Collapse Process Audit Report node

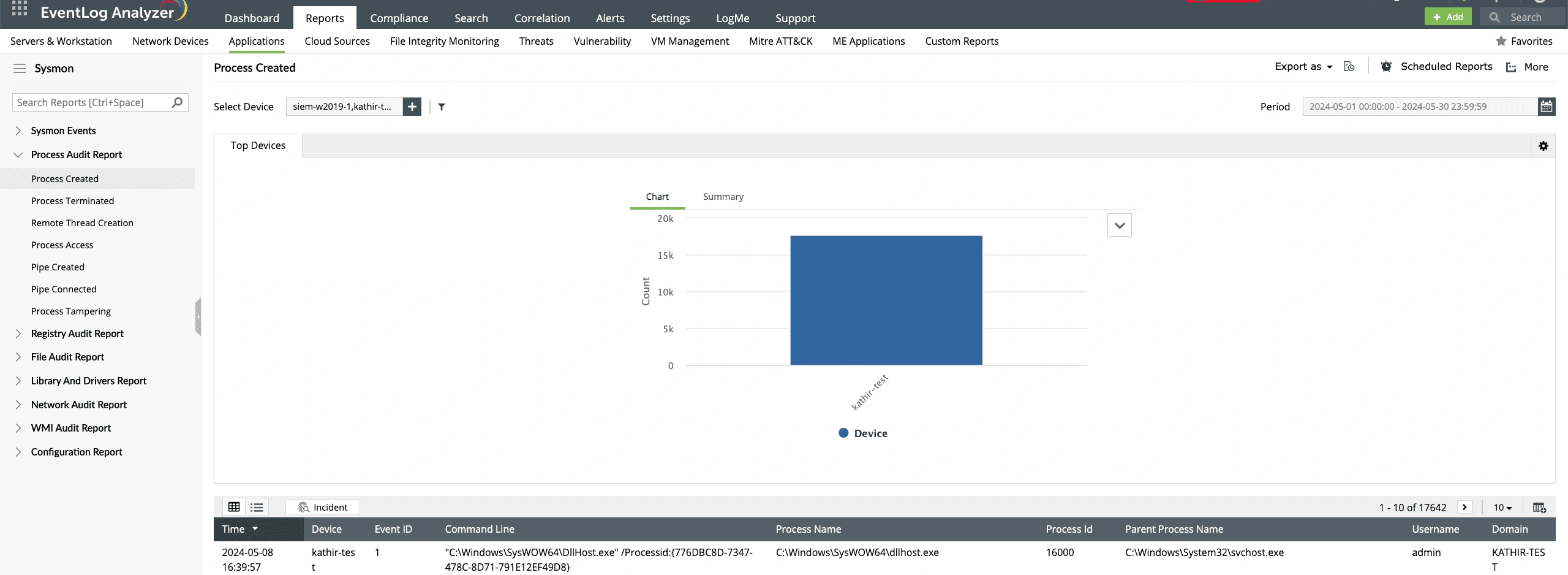(18, 154)
